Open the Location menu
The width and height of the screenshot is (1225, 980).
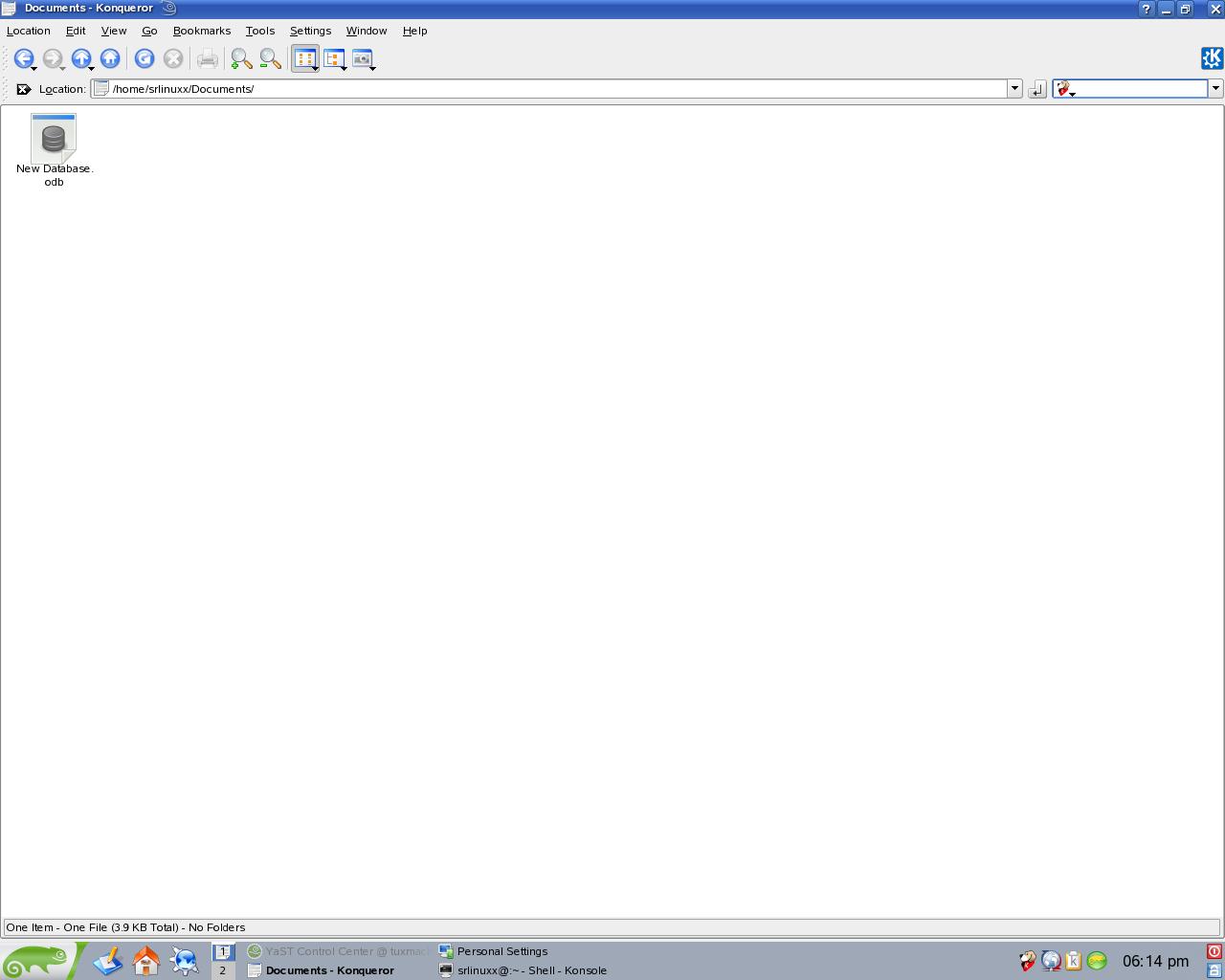(x=29, y=31)
